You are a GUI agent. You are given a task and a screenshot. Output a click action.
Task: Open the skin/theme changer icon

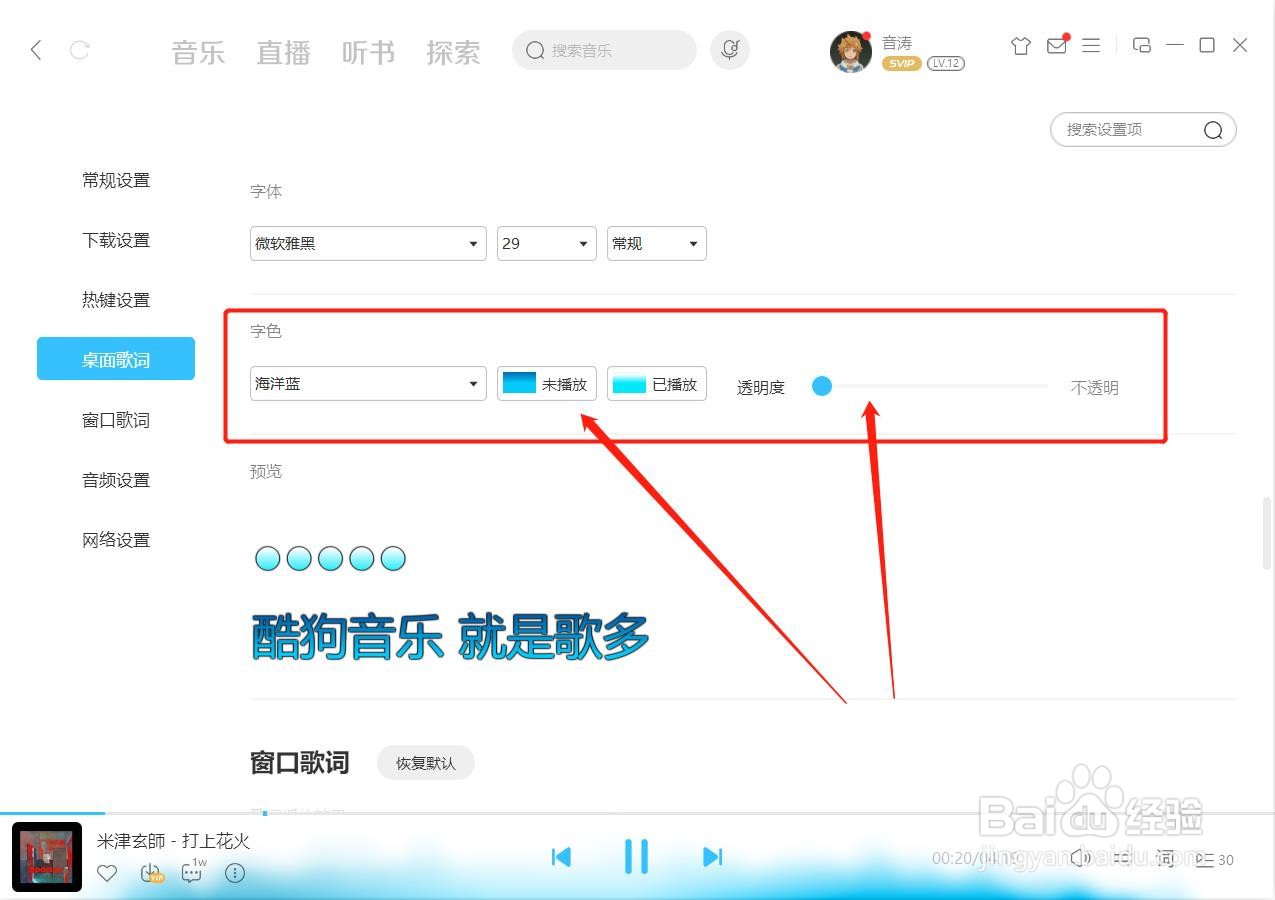click(1019, 46)
